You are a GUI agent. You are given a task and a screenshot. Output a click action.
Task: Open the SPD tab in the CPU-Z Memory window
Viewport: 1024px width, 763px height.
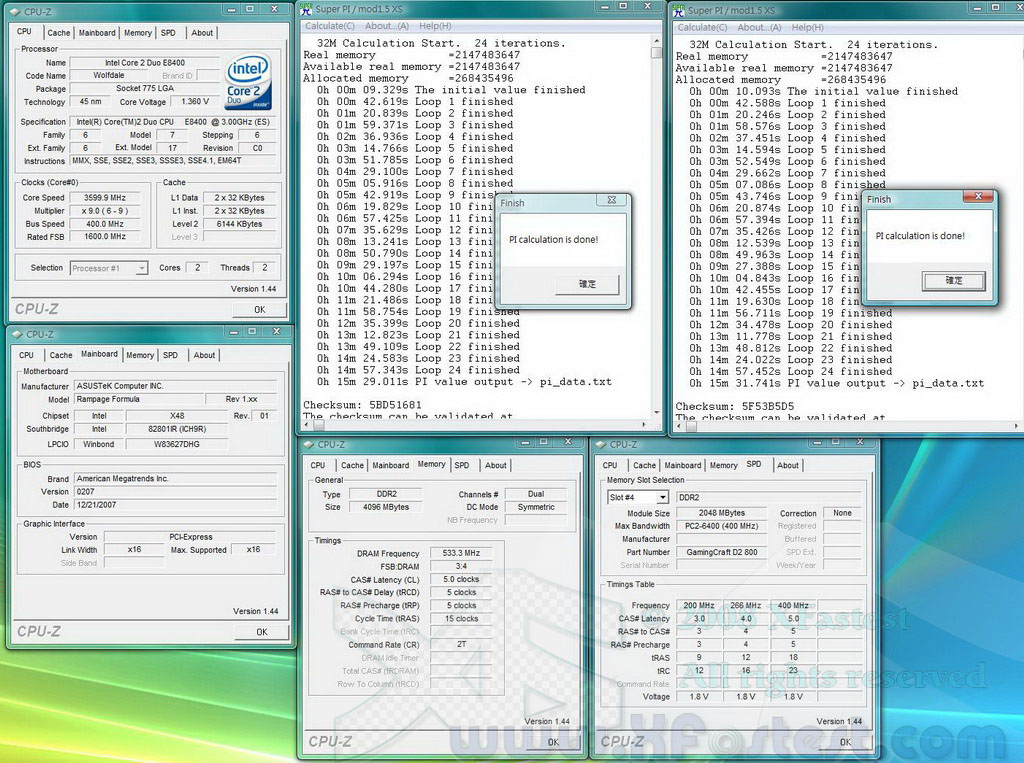tap(461, 465)
